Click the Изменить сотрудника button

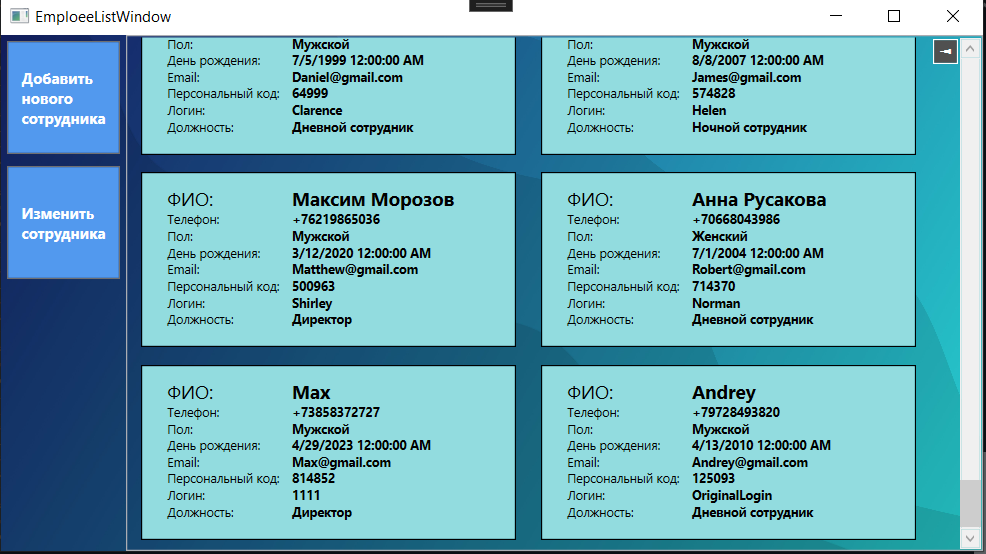64,223
